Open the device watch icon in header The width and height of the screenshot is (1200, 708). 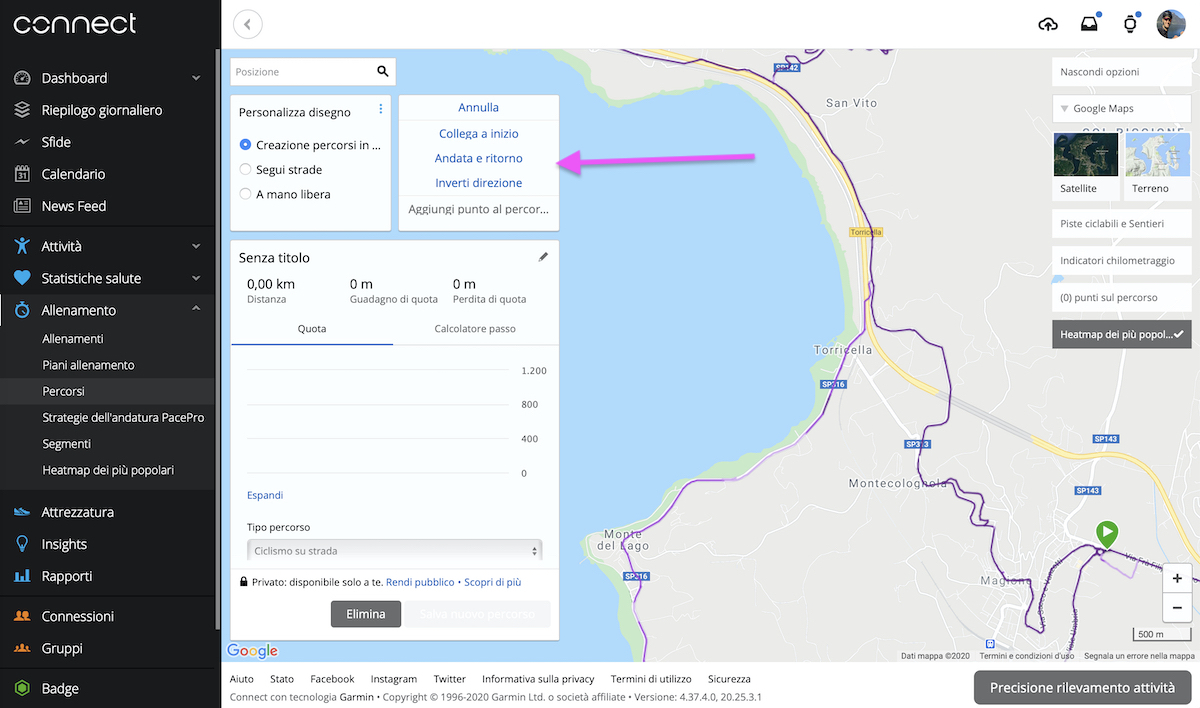coord(1129,23)
